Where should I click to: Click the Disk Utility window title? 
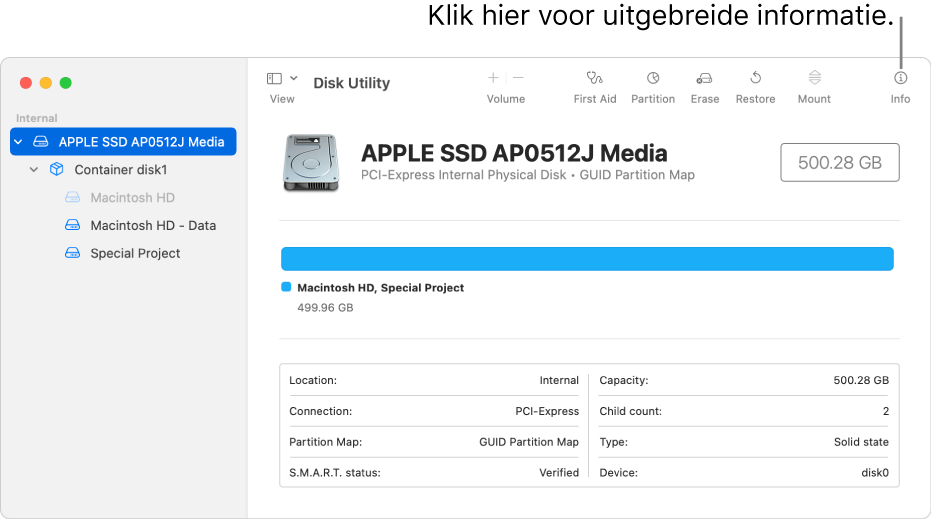(352, 83)
